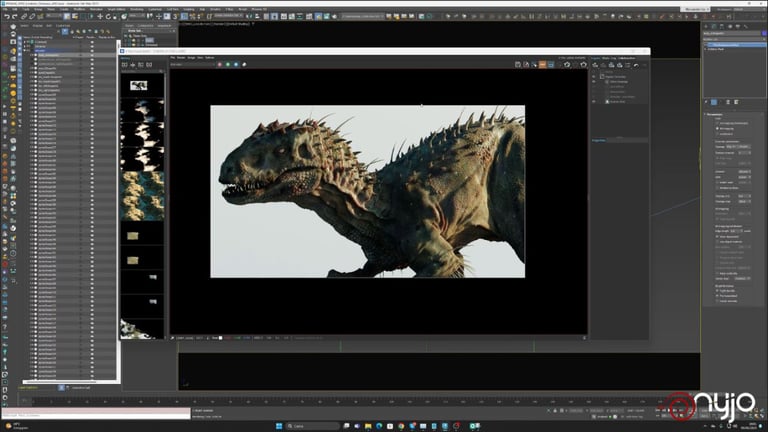Toggle the show end result button in modifier stack
768x432 pixels.
(714, 102)
